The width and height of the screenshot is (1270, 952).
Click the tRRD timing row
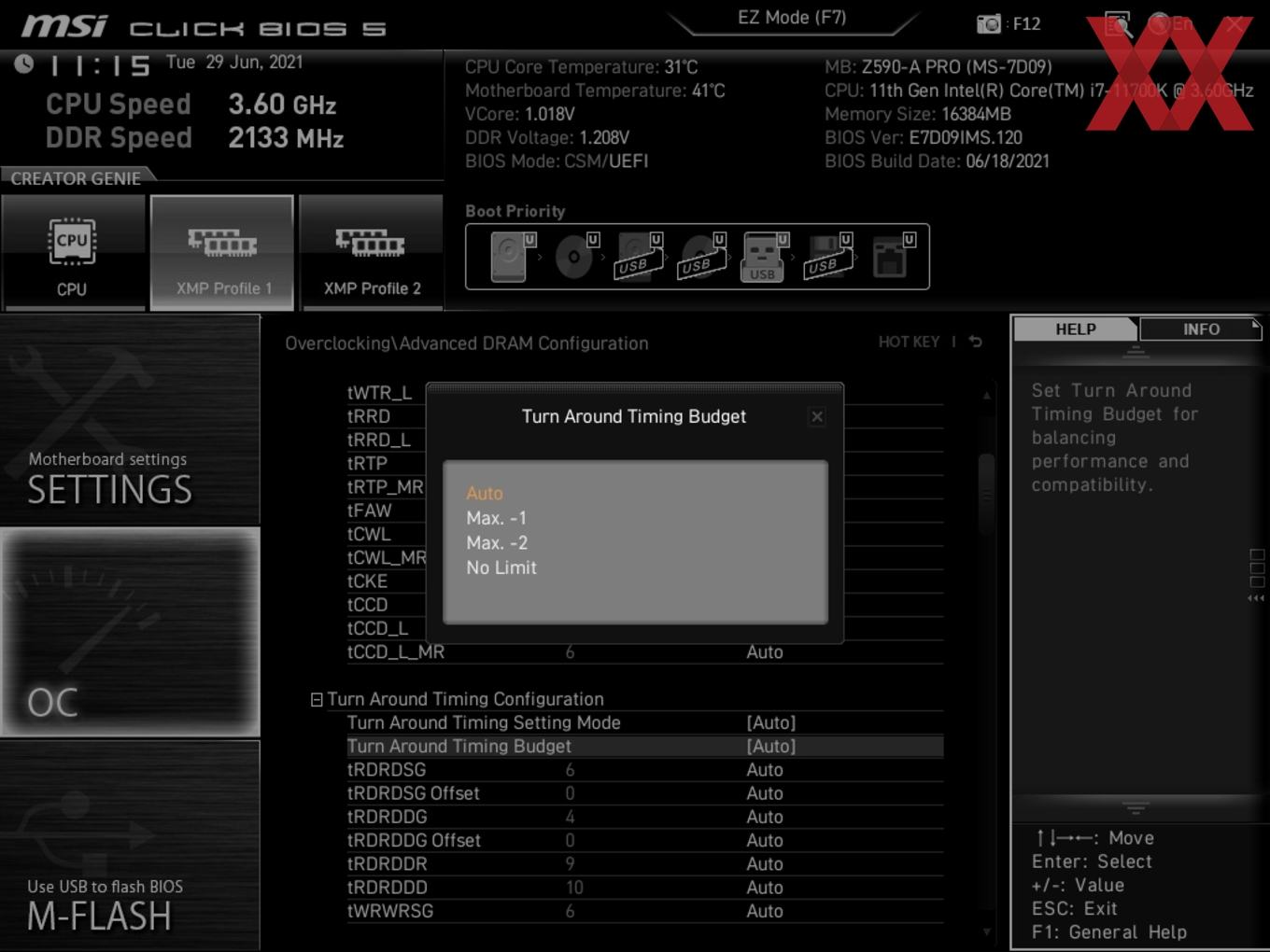coord(369,416)
